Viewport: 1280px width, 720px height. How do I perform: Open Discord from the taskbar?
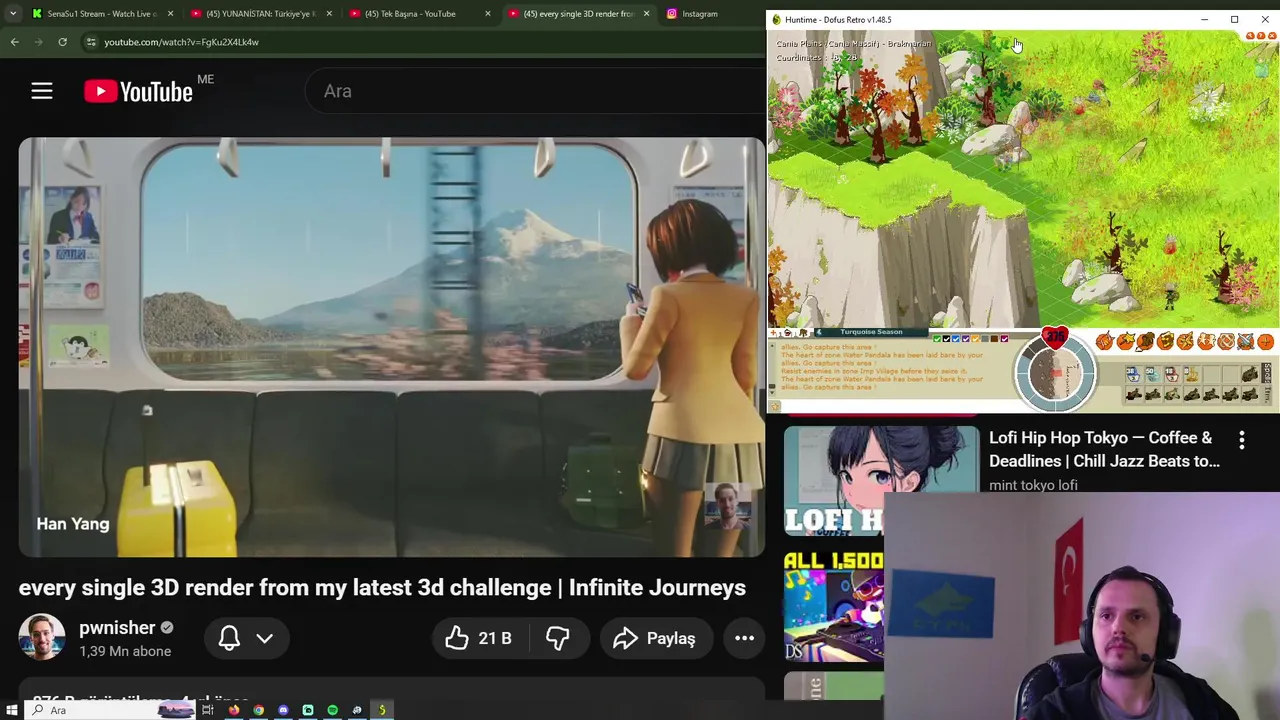coord(283,710)
